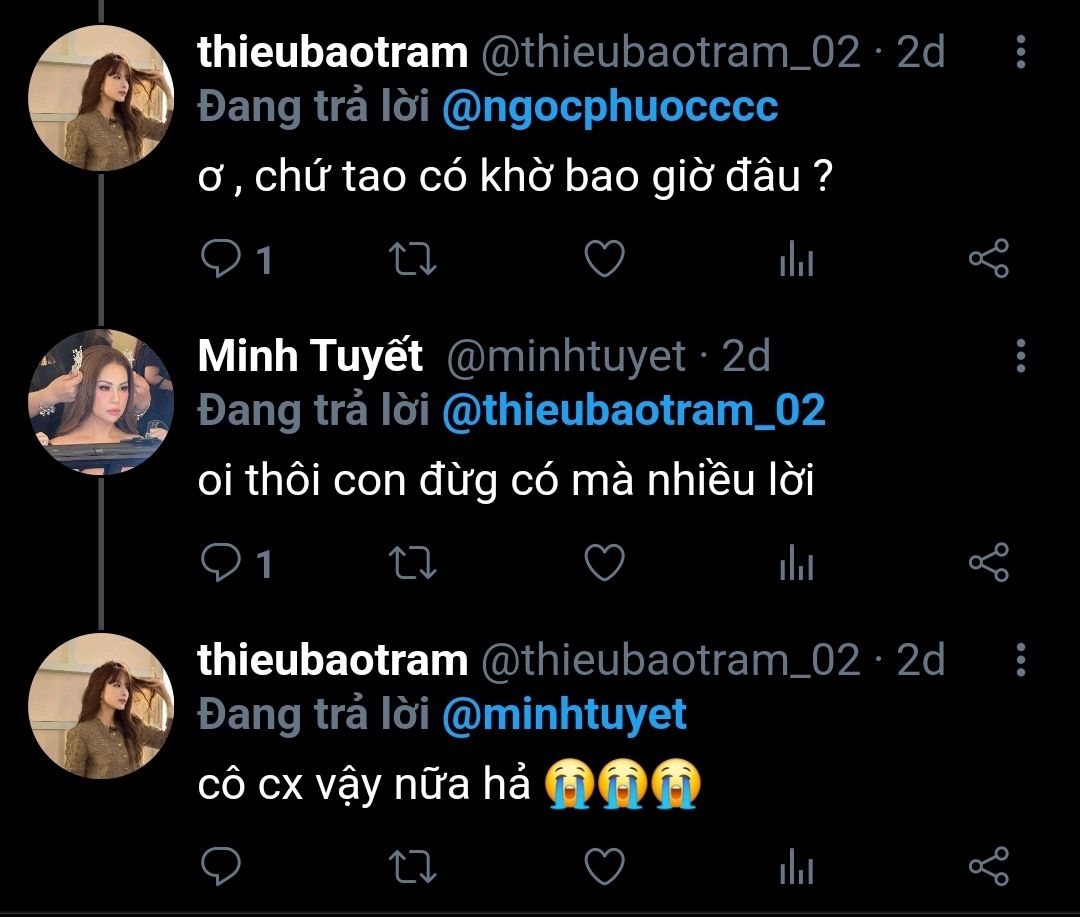Open more options for Minh Tuyết's tweet
Screen dimensions: 1080x917
[x=1020, y=355]
